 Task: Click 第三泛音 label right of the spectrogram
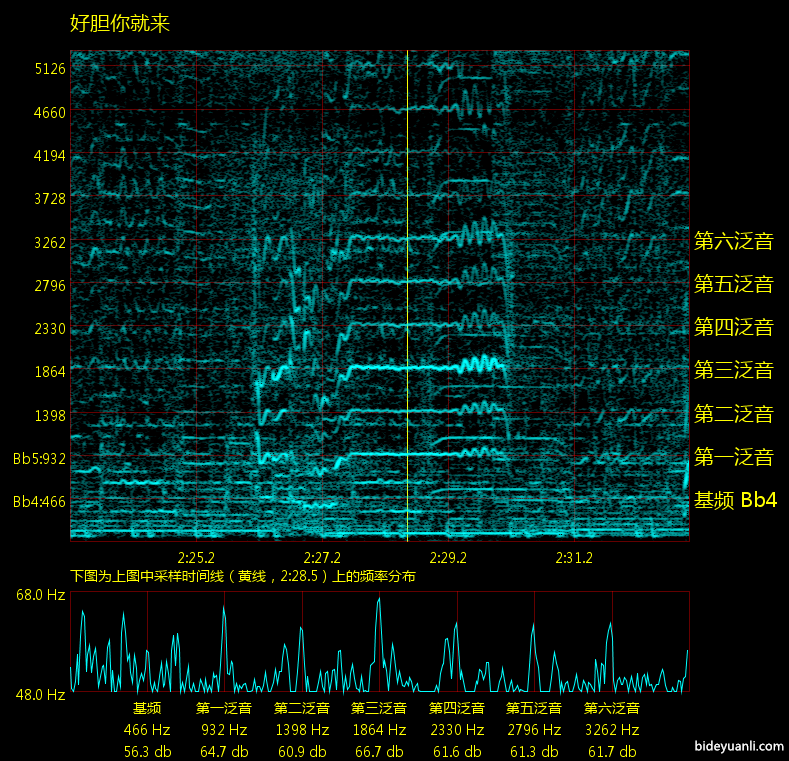733,370
